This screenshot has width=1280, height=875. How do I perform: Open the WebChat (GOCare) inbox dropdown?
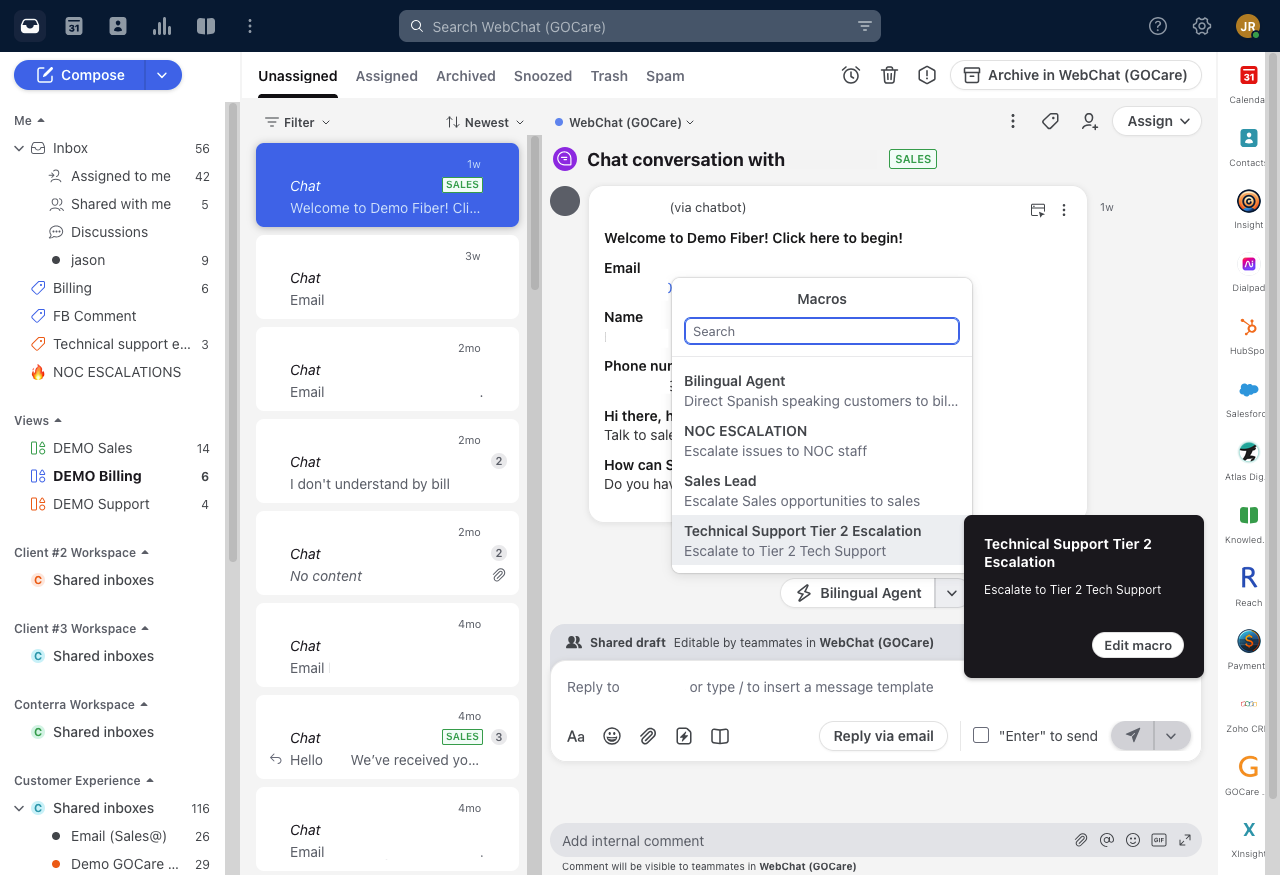point(625,122)
